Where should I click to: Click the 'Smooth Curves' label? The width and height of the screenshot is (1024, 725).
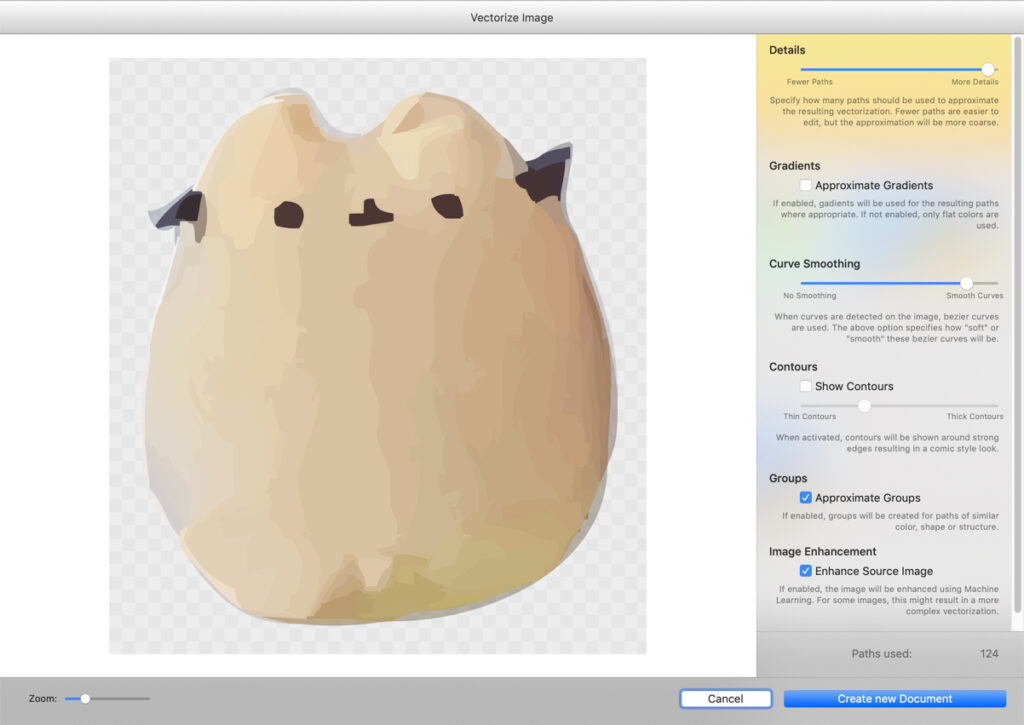point(975,296)
